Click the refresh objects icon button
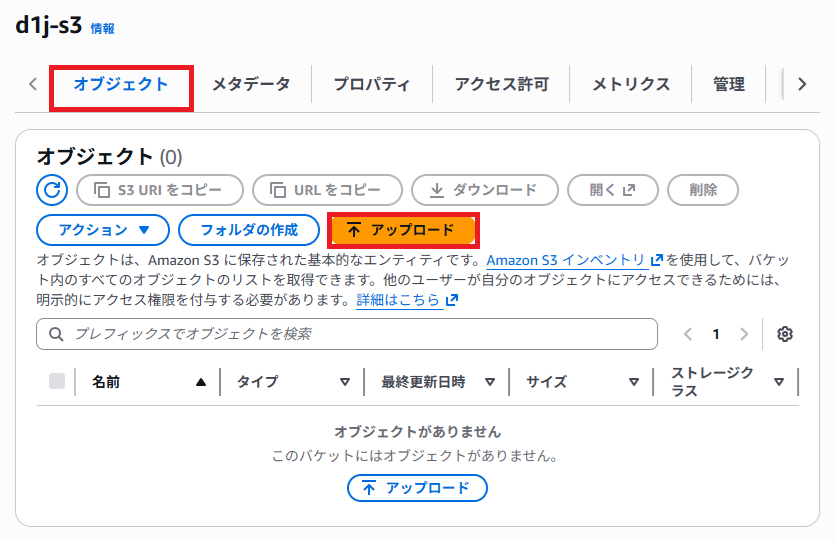The width and height of the screenshot is (836, 541). [52, 189]
